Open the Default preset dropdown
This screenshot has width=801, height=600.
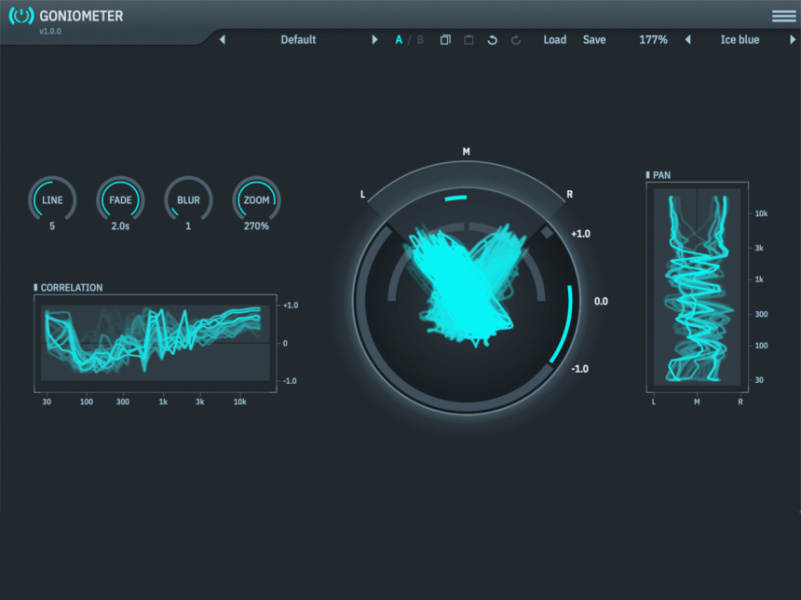tap(298, 40)
